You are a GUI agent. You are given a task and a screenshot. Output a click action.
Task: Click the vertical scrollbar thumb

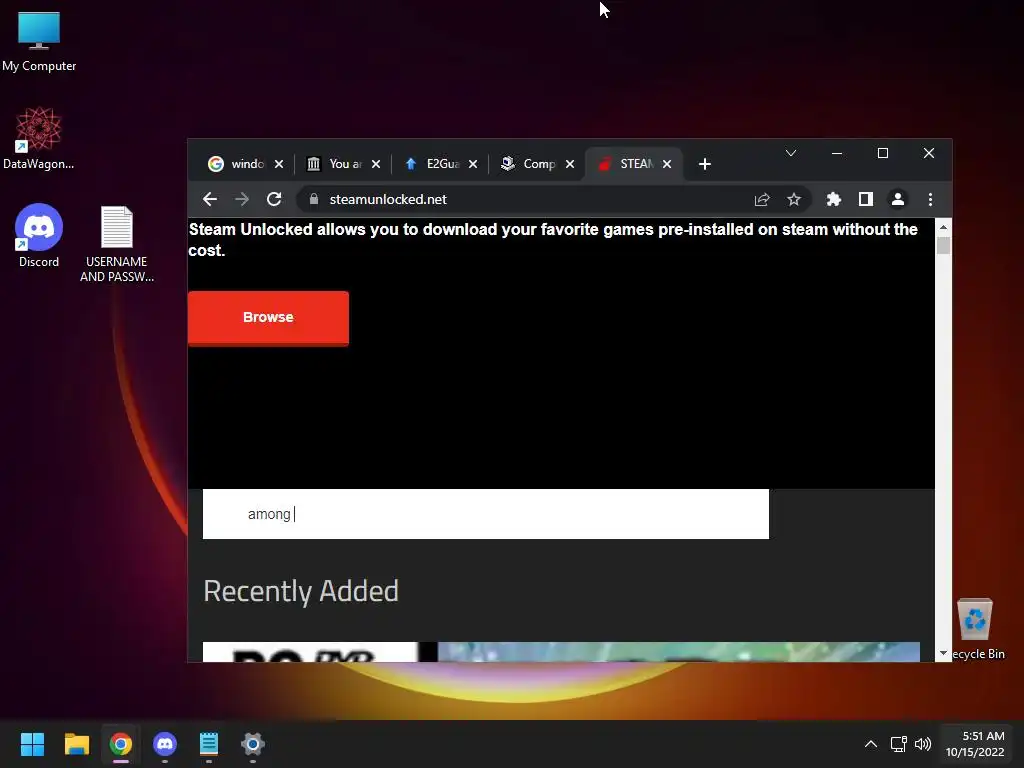(x=943, y=245)
